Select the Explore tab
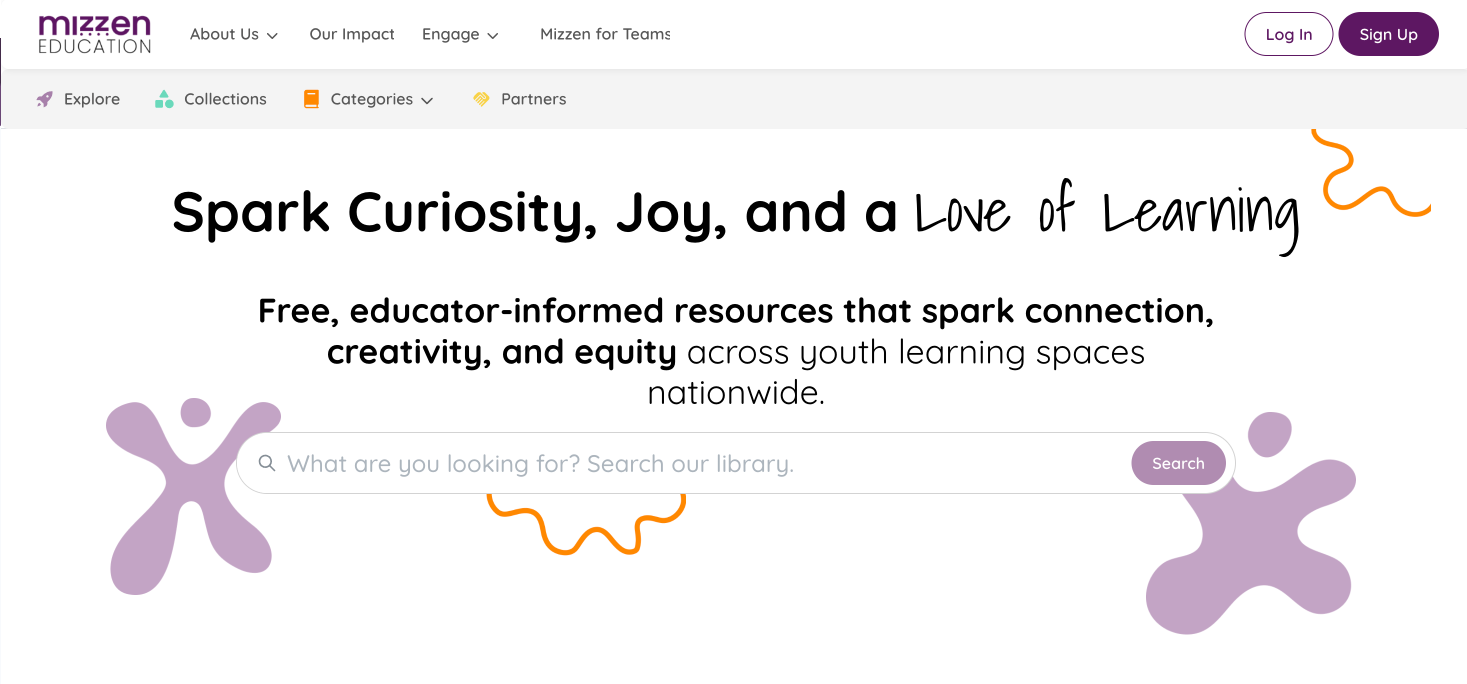Image resolution: width=1467 pixels, height=684 pixels. pos(91,99)
